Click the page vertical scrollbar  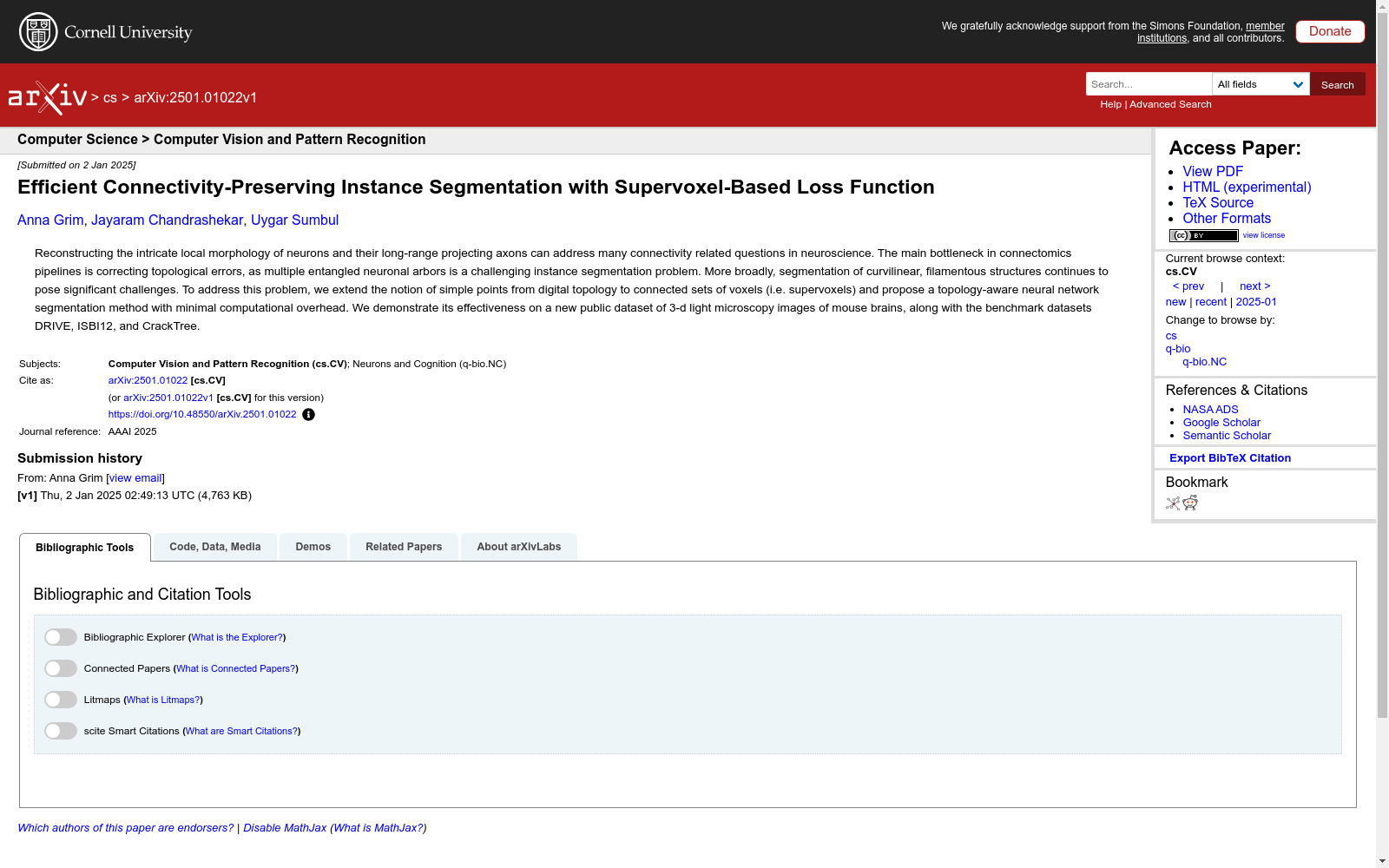pyautogui.click(x=1382, y=365)
